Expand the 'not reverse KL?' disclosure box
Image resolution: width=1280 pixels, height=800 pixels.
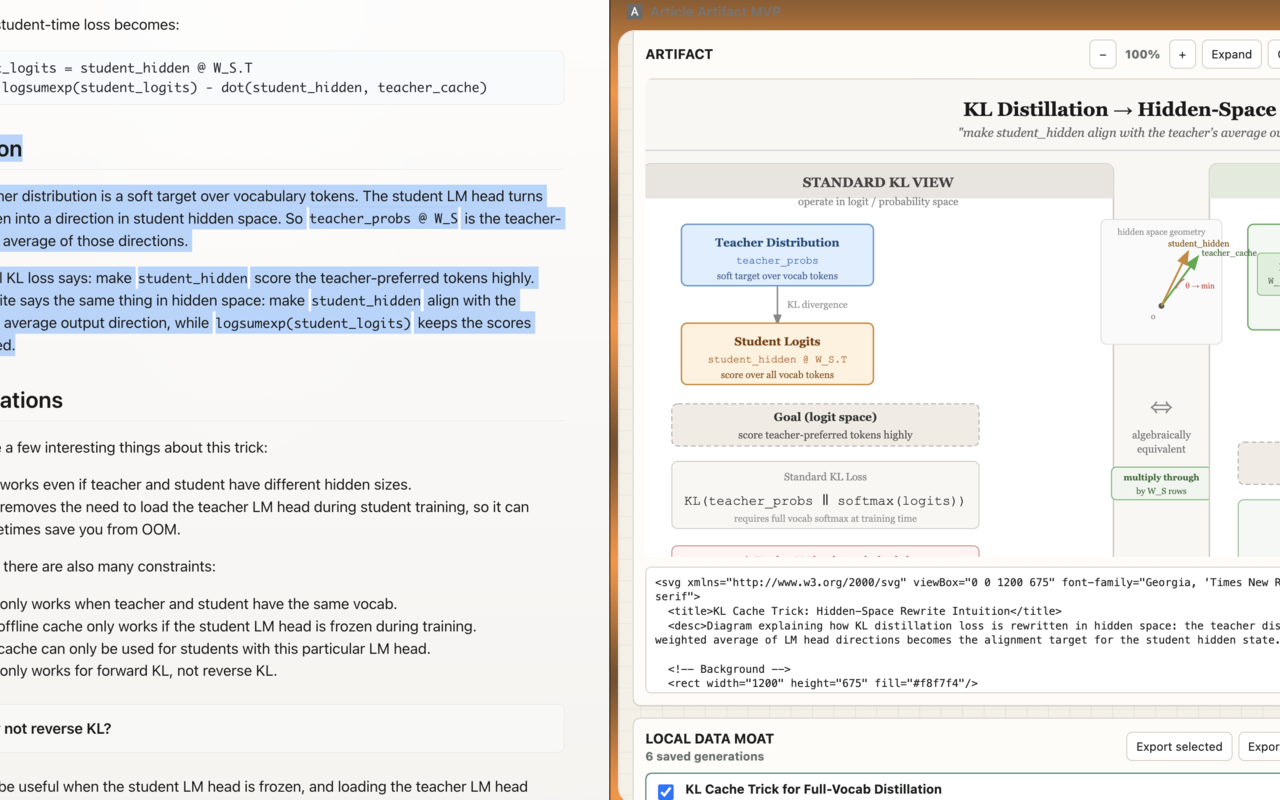click(x=280, y=729)
